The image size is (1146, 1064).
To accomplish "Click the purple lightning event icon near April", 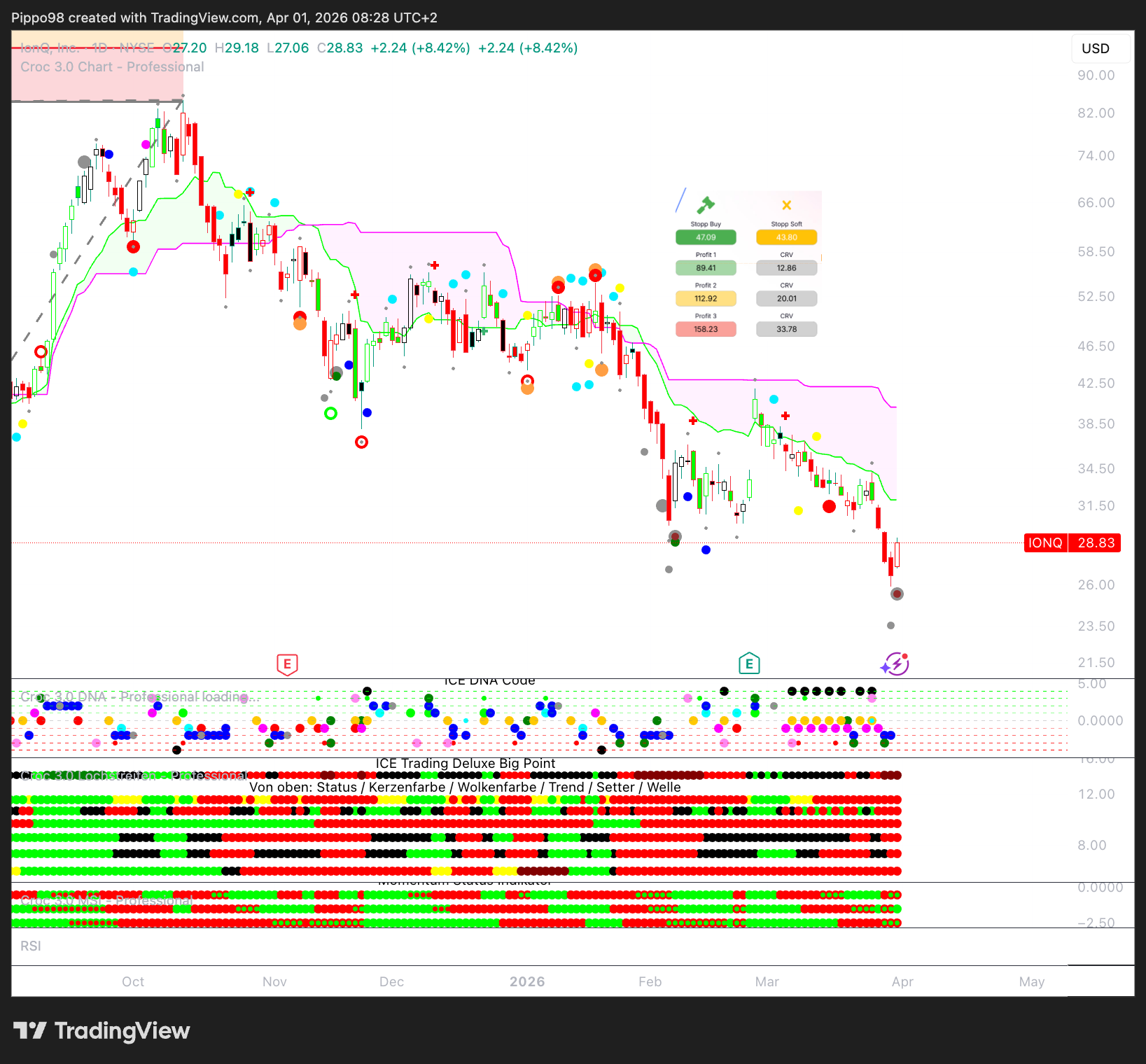I will [x=895, y=664].
